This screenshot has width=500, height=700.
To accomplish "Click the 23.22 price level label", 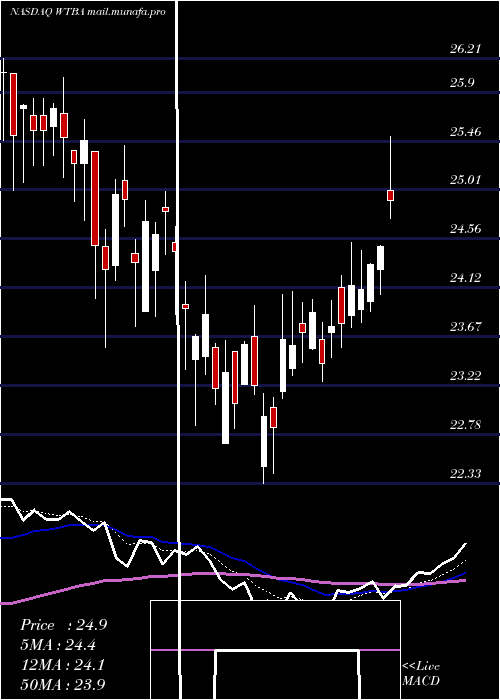I will pos(465,375).
